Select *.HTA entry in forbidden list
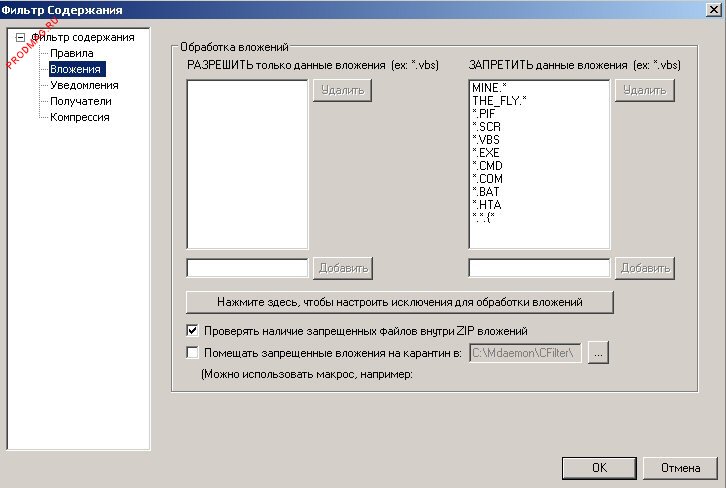726x488 pixels. (x=486, y=204)
